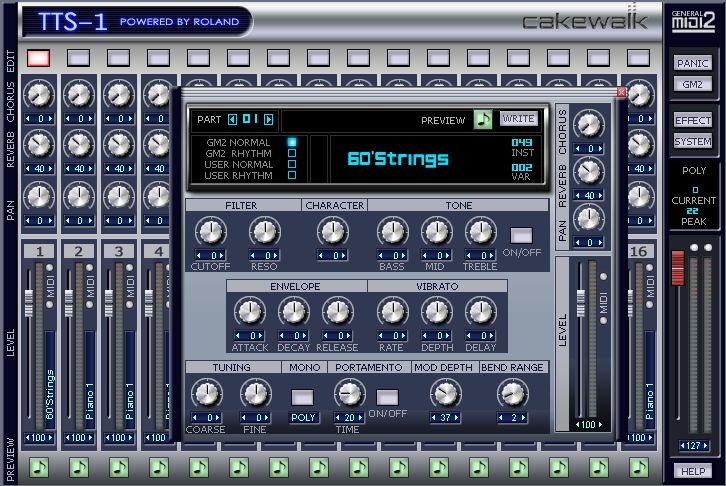Screen dimensions: 726x486
Task: Select the USER RHYTHM checkbox
Action: click(292, 175)
